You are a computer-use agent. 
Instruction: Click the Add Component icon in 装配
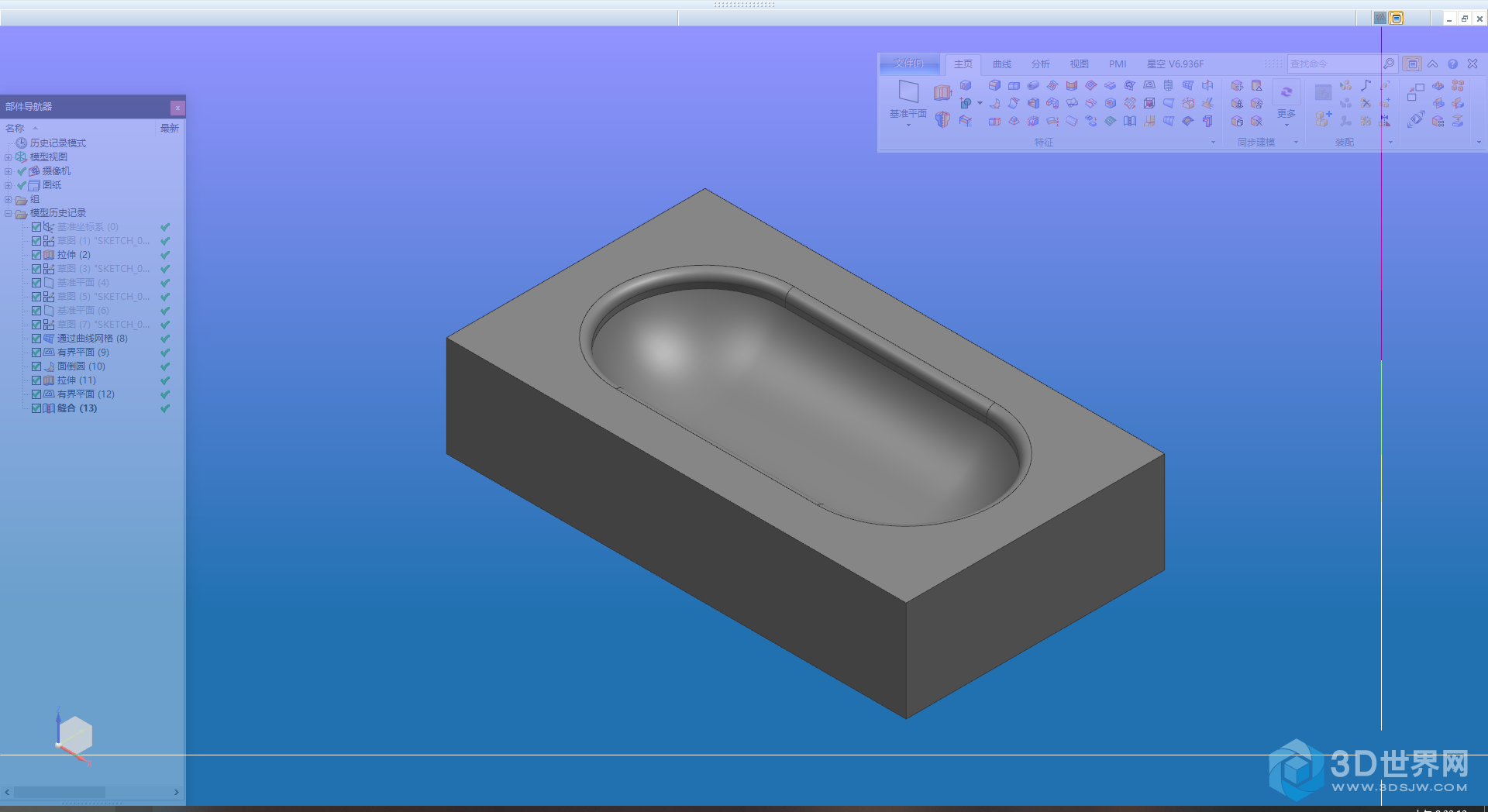pos(1323,119)
